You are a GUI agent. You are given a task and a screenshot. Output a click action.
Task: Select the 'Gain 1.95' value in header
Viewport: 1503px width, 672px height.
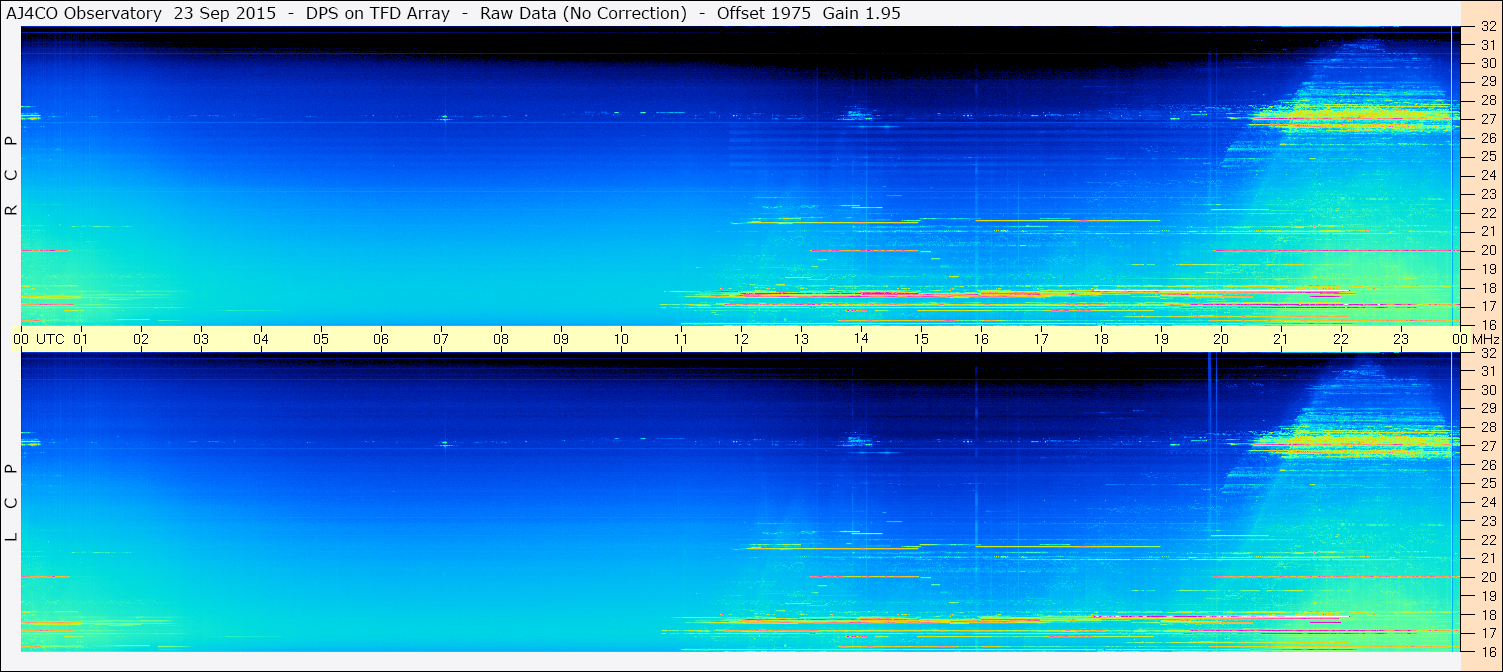click(x=861, y=13)
